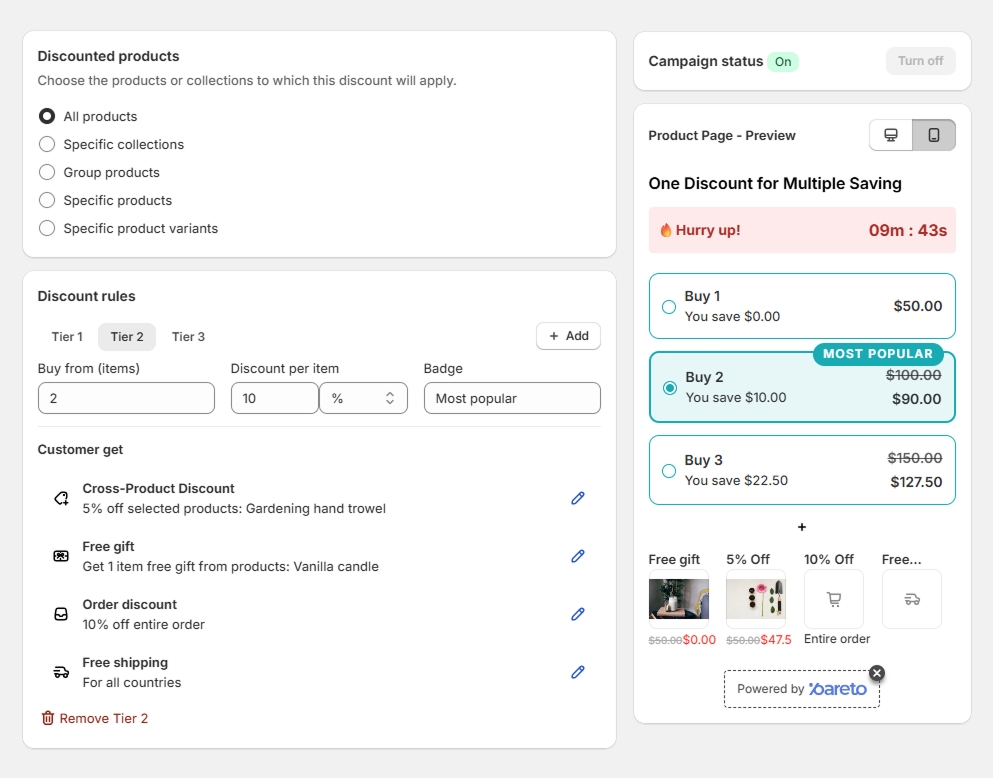Switch preview to desktop view
This screenshot has height=778, width=993.
coord(891,135)
